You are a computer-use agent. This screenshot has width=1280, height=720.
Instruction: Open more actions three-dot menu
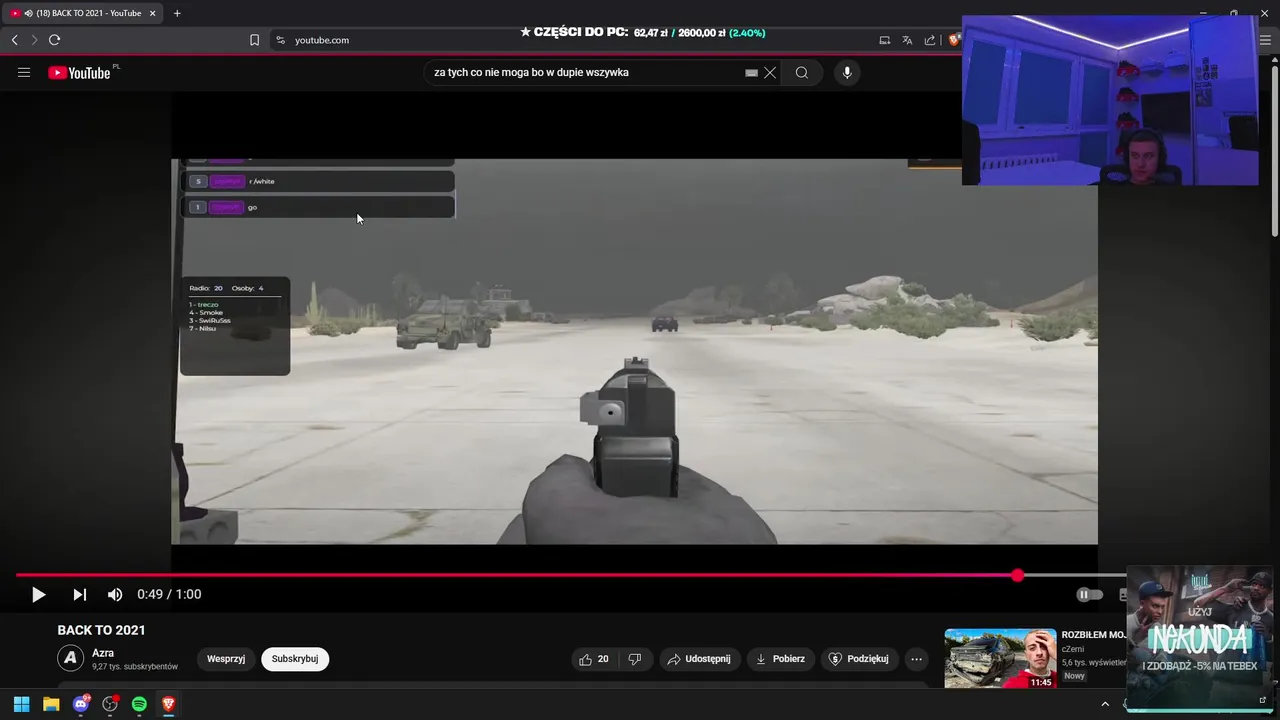916,659
